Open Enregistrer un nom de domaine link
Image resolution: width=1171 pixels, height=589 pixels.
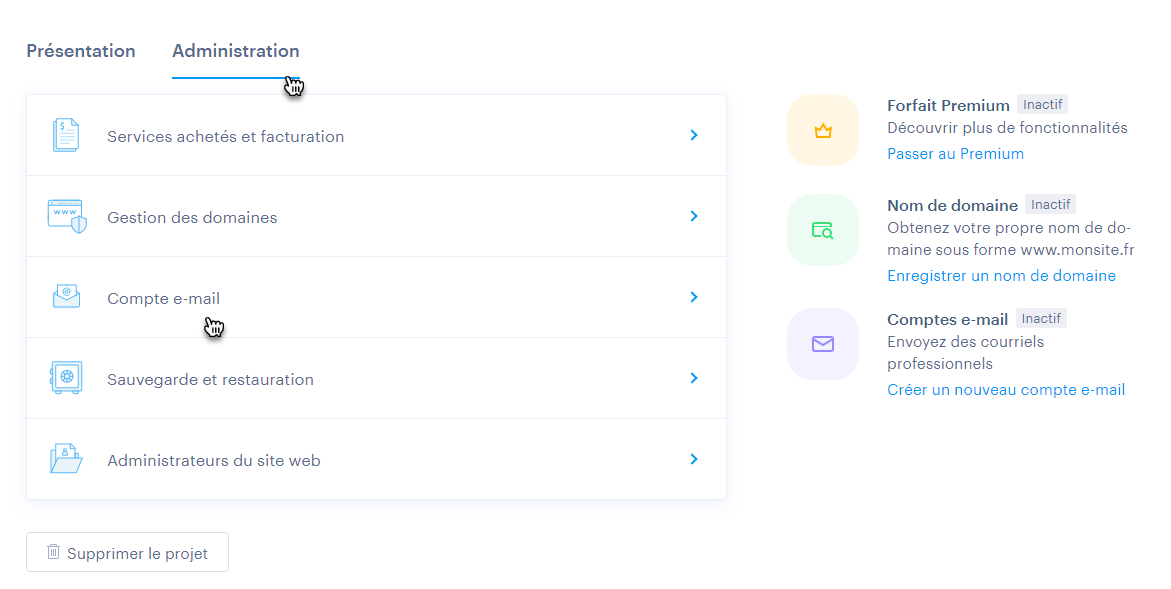pyautogui.click(x=1001, y=276)
